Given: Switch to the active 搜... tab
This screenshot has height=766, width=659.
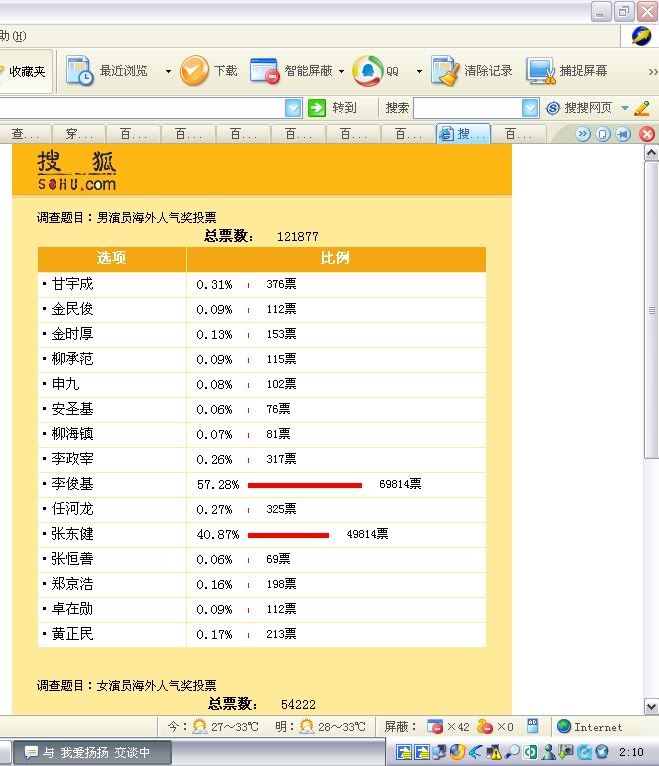Looking at the screenshot, I should click(x=463, y=134).
